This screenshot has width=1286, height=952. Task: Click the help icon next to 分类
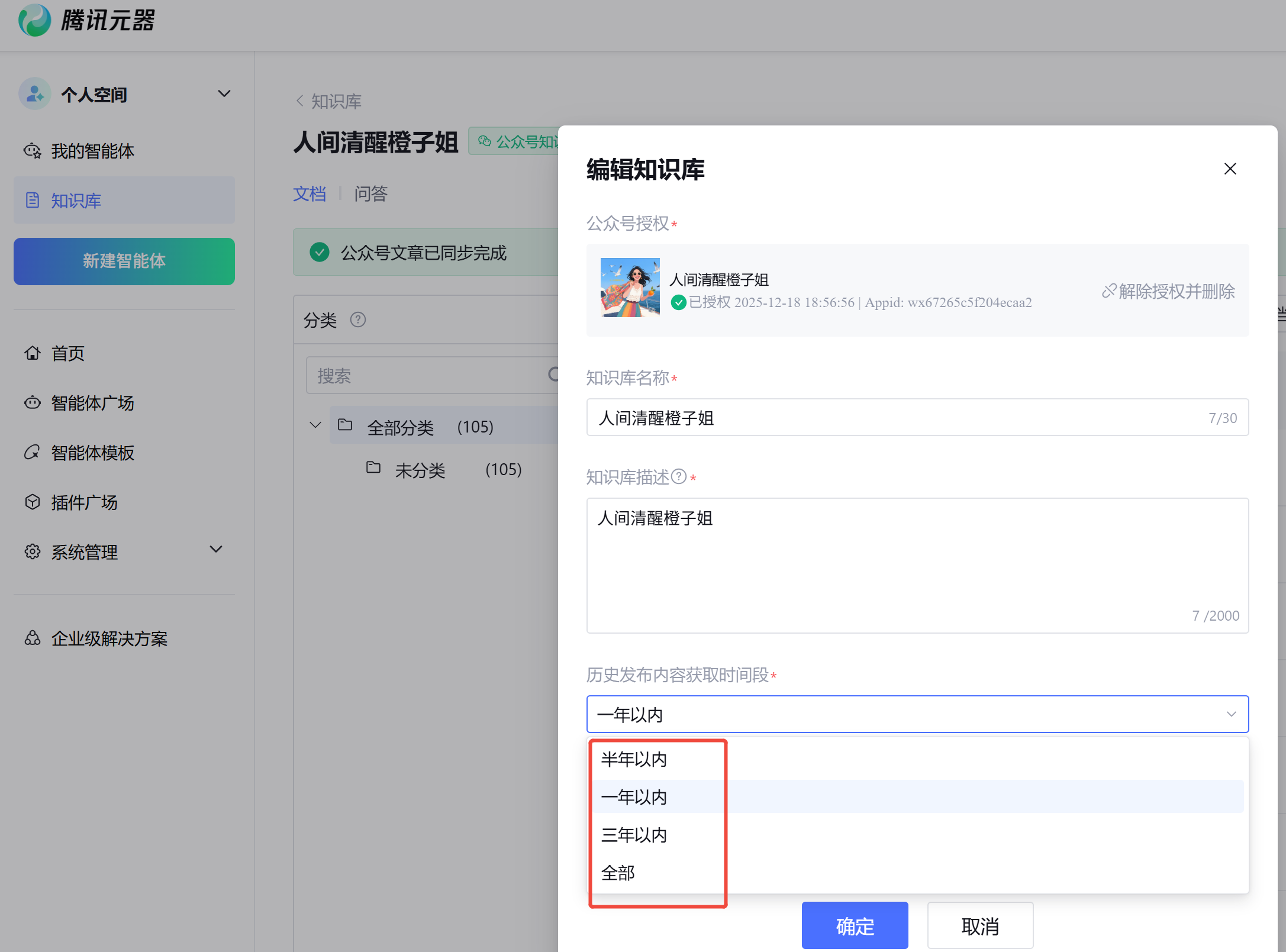(x=358, y=320)
